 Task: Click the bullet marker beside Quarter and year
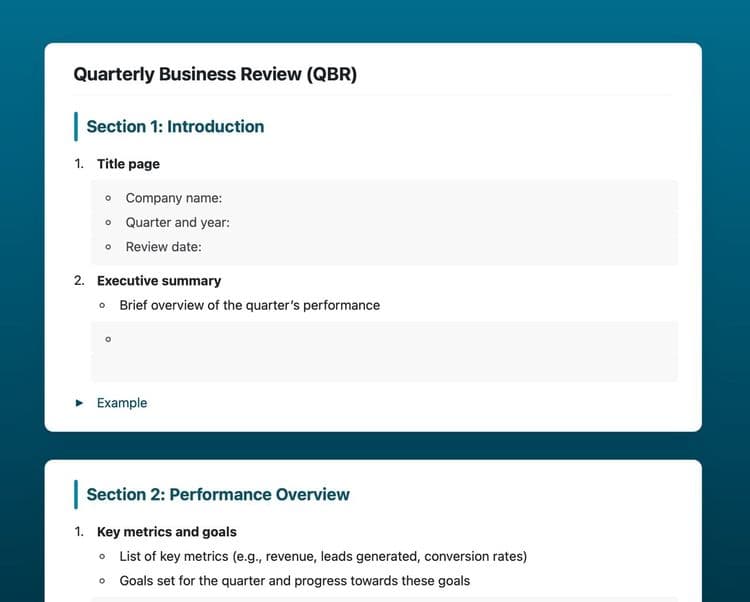[x=108, y=222]
